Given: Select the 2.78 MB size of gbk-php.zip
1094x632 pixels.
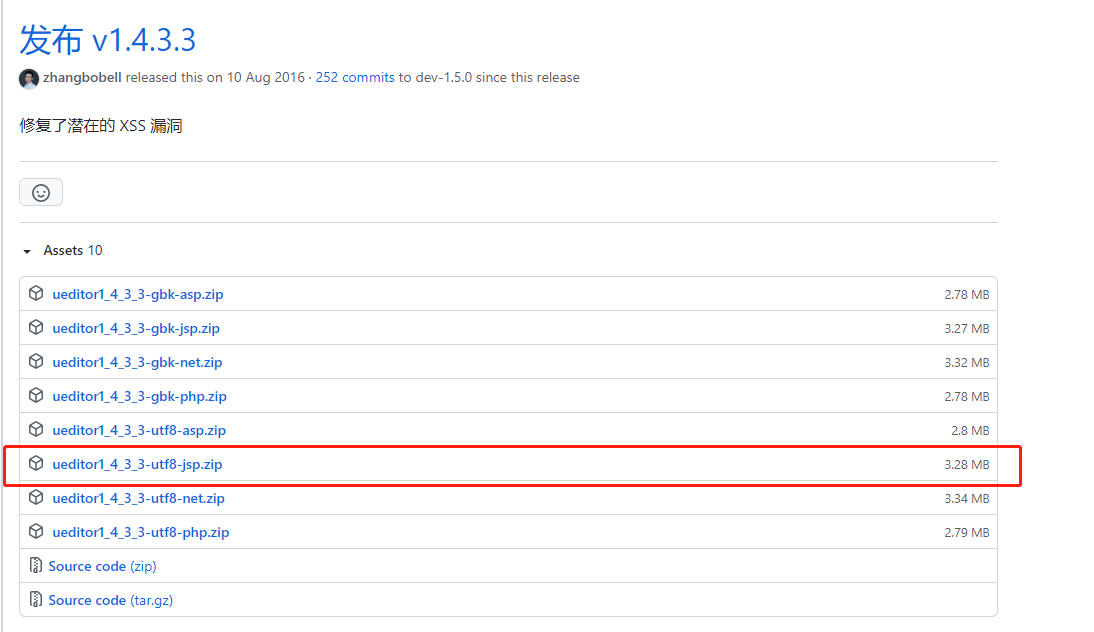Looking at the screenshot, I should click(x=966, y=397).
